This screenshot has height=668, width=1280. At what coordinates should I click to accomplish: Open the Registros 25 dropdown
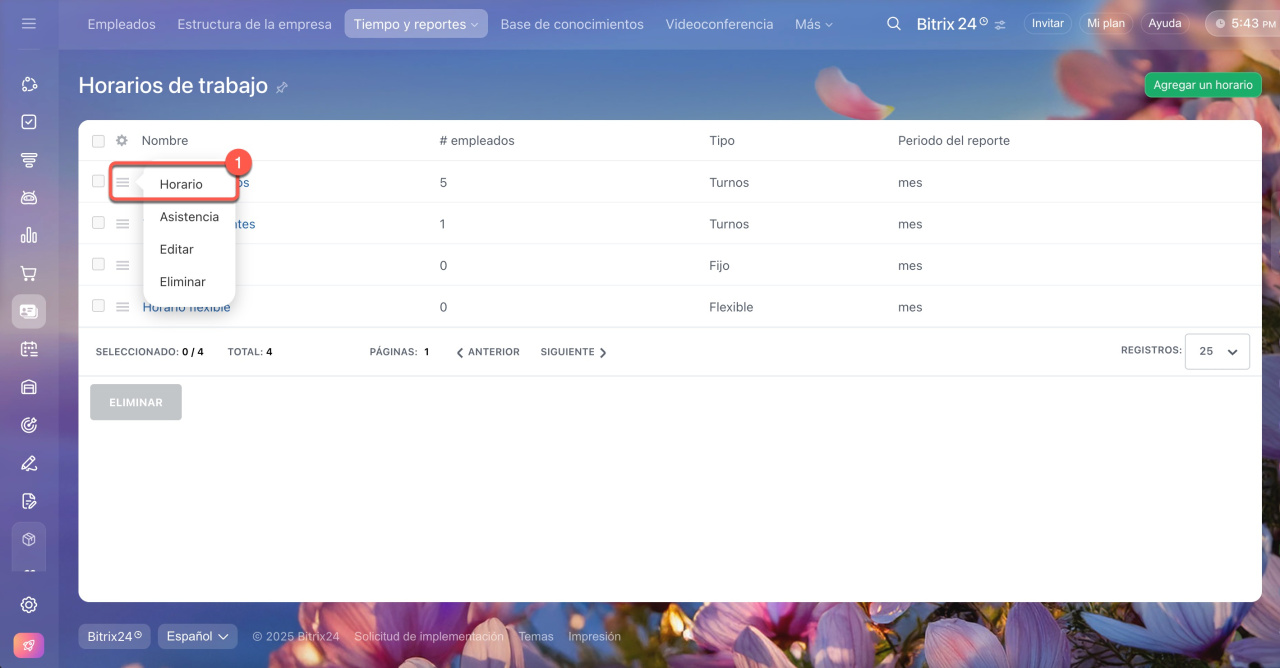pos(1217,352)
